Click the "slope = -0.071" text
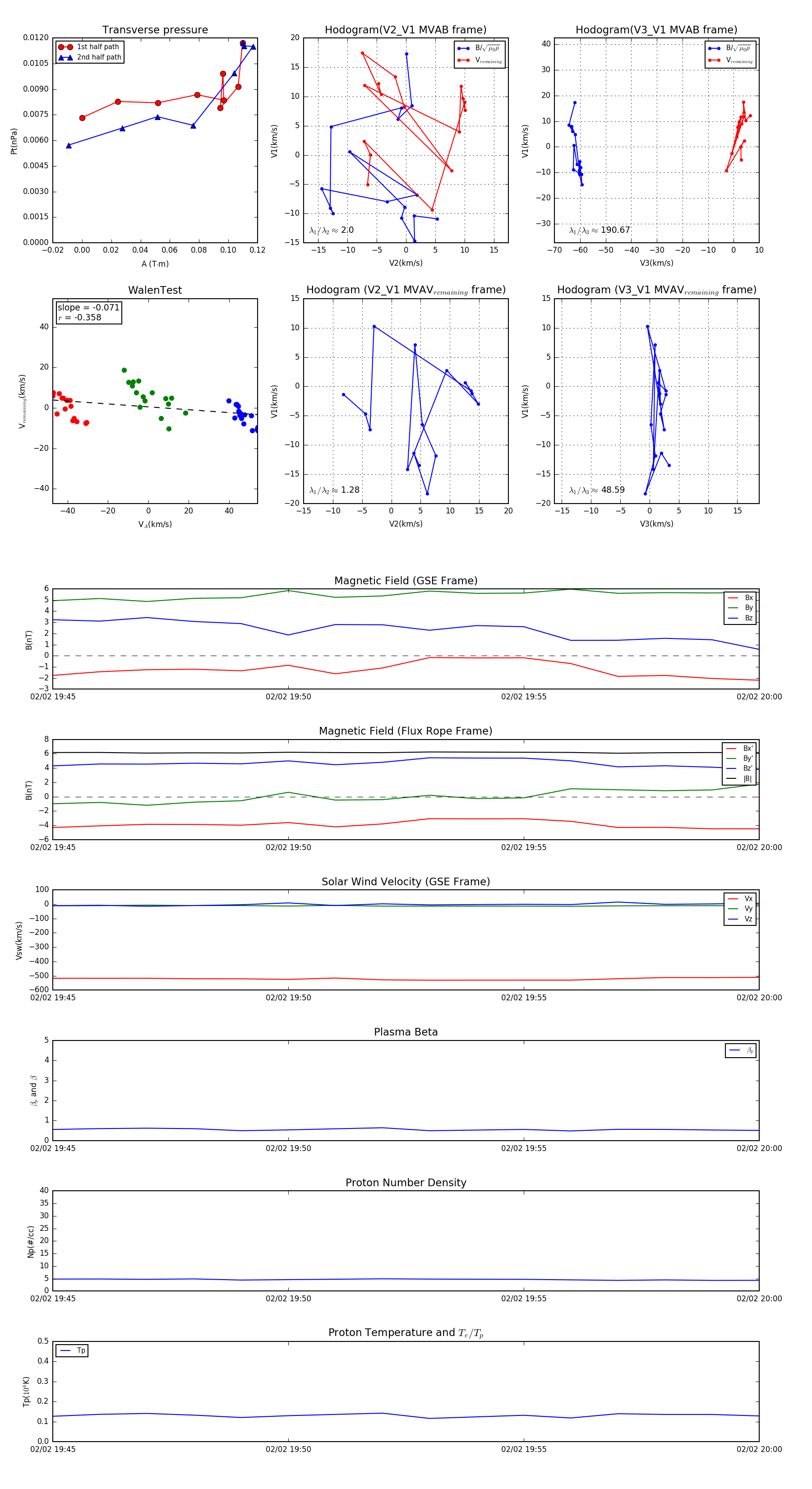 pos(88,308)
